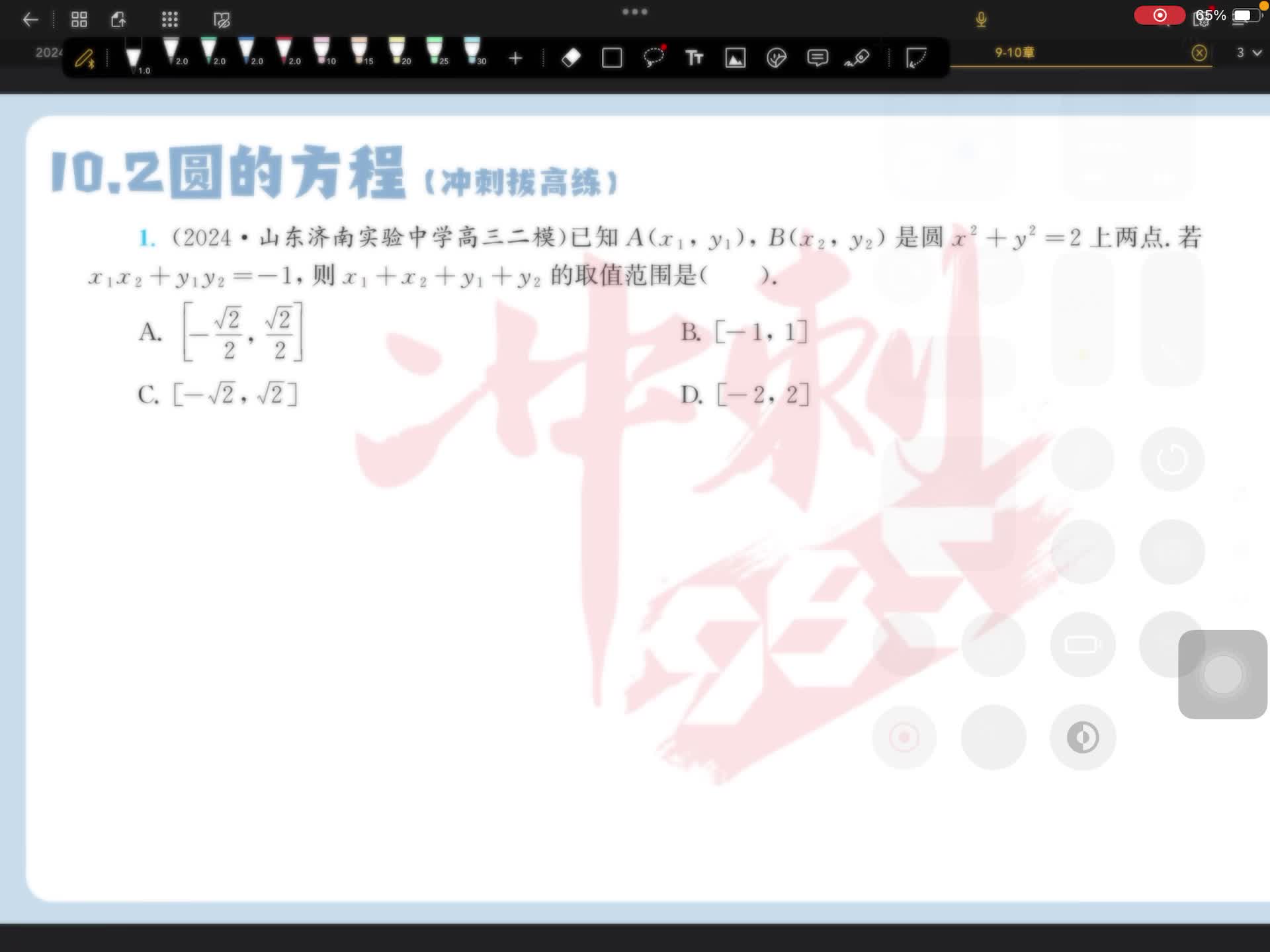The height and width of the screenshot is (952, 1270).
Task: Choose the text (Tt) tool
Action: click(694, 58)
